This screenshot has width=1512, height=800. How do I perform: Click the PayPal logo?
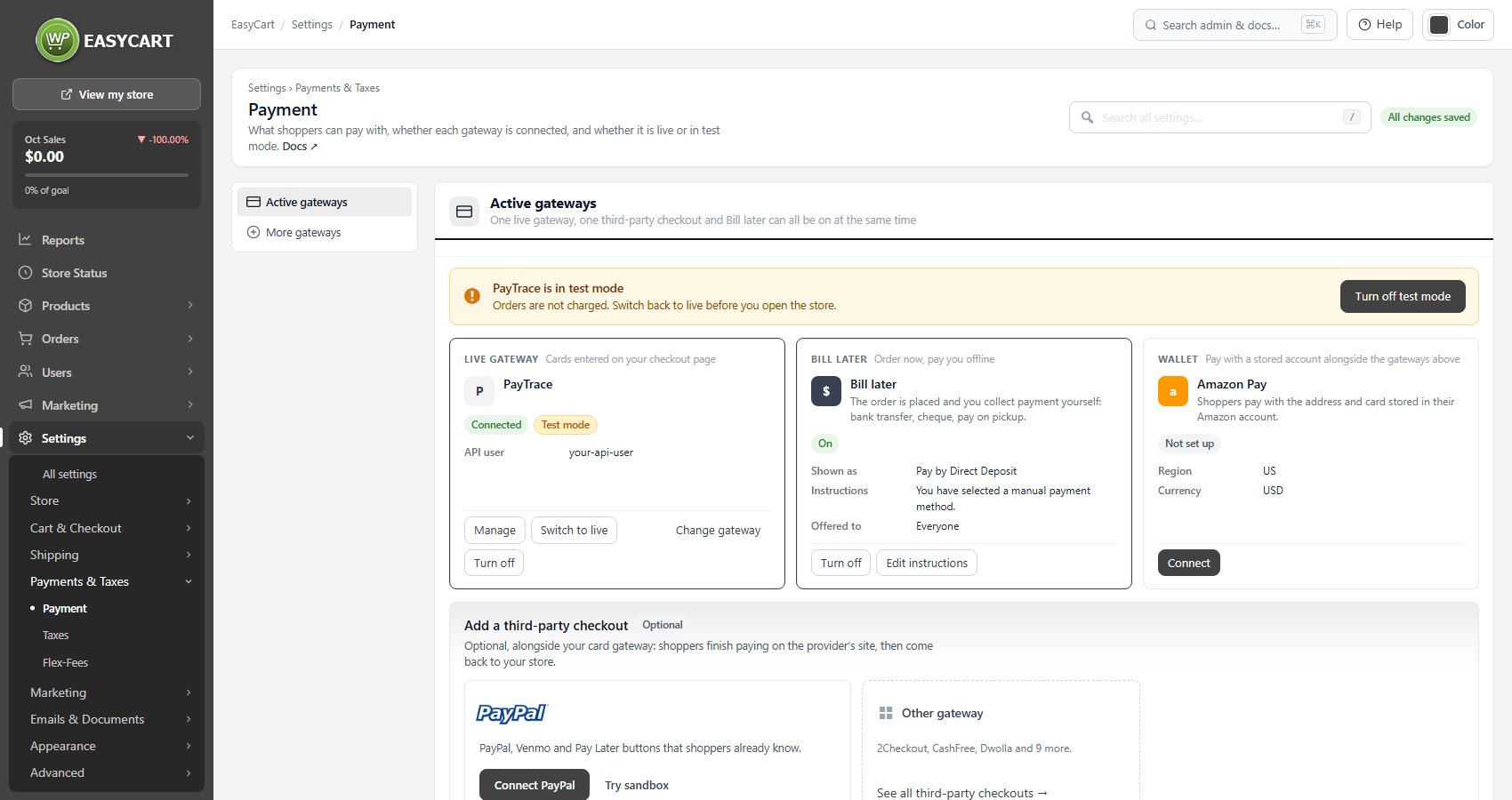(x=512, y=713)
